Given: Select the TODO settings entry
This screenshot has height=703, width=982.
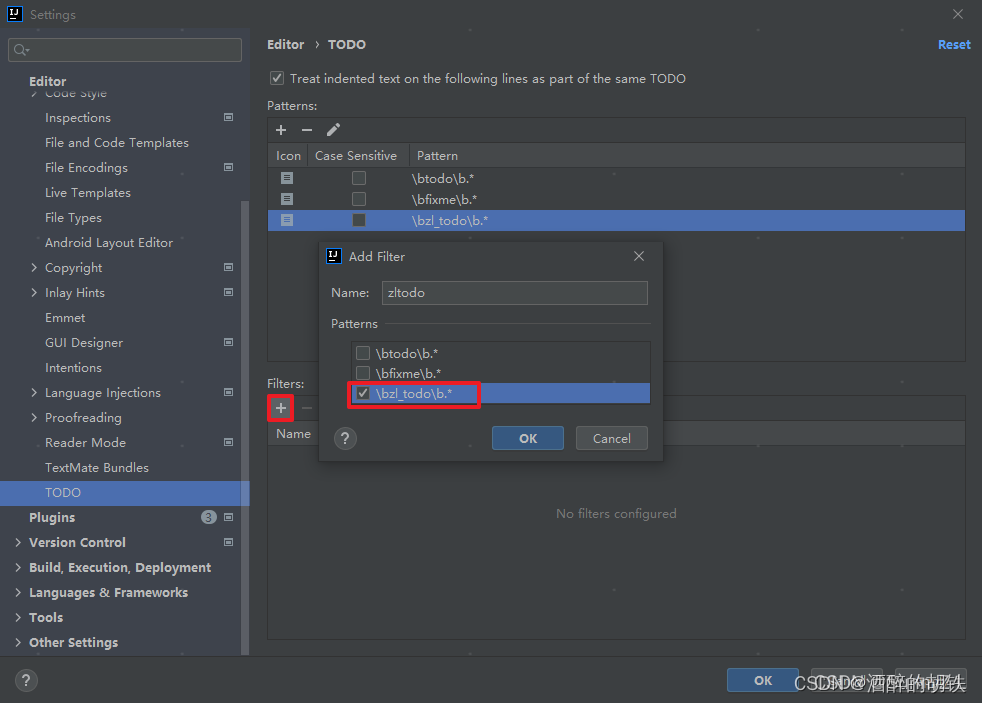Looking at the screenshot, I should click(x=125, y=493).
